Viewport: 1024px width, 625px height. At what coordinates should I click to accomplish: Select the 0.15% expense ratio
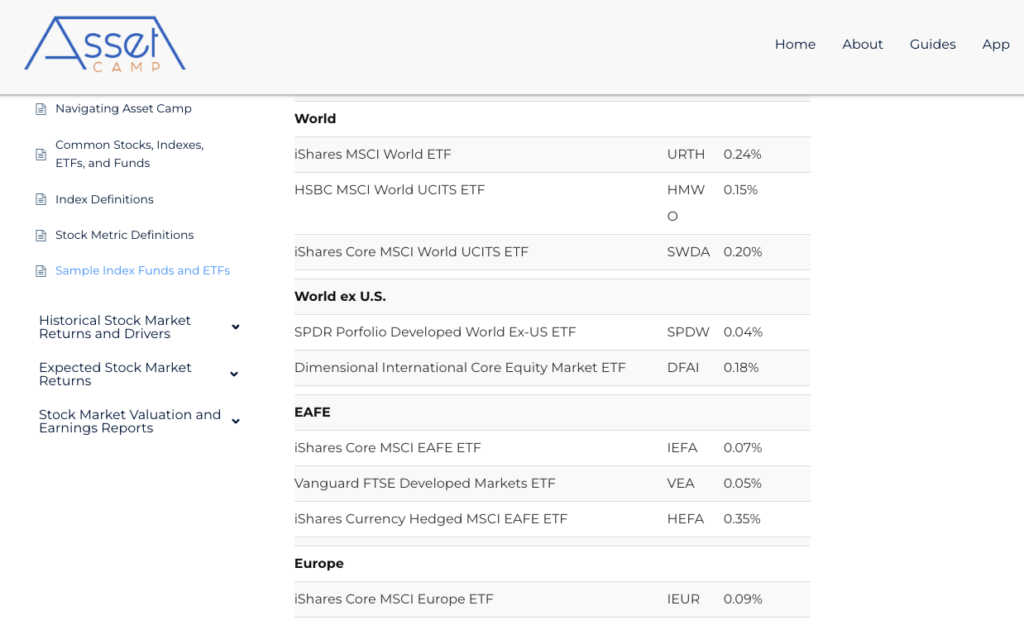click(x=741, y=190)
